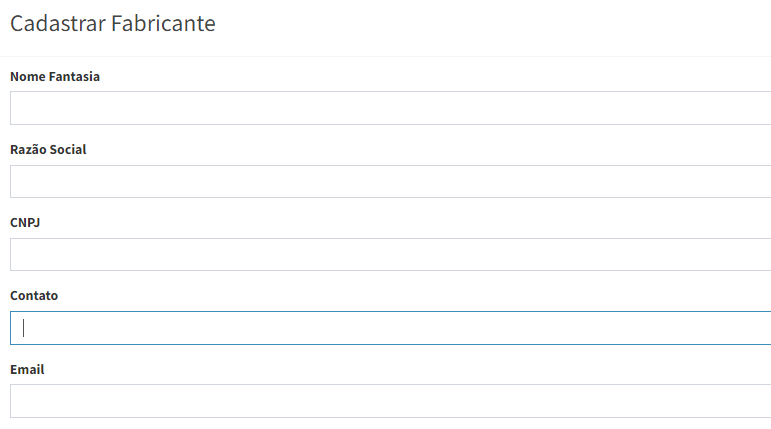Focus the Razão Social text box

[x=390, y=181]
